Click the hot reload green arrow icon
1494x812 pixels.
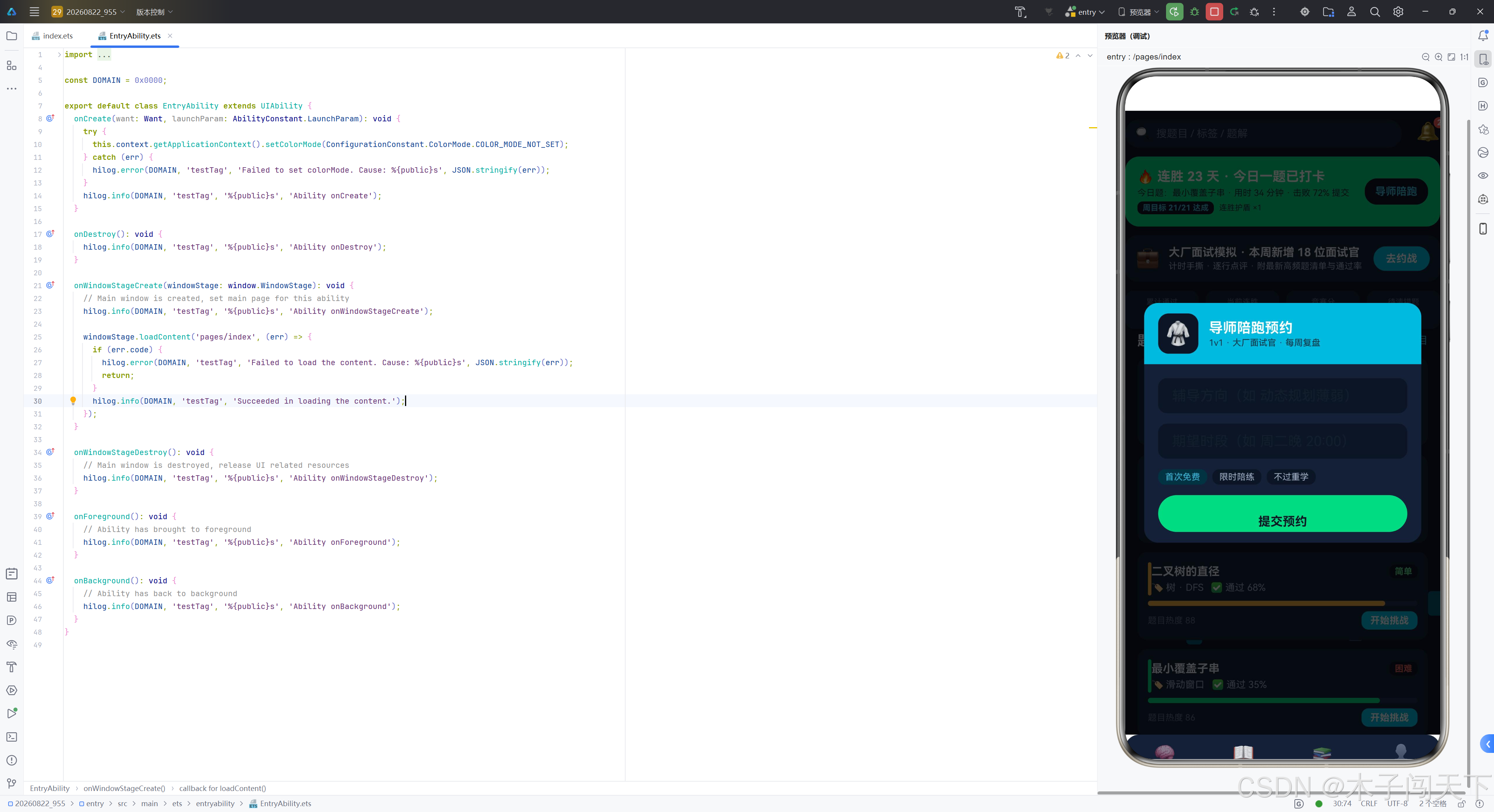click(x=1235, y=12)
